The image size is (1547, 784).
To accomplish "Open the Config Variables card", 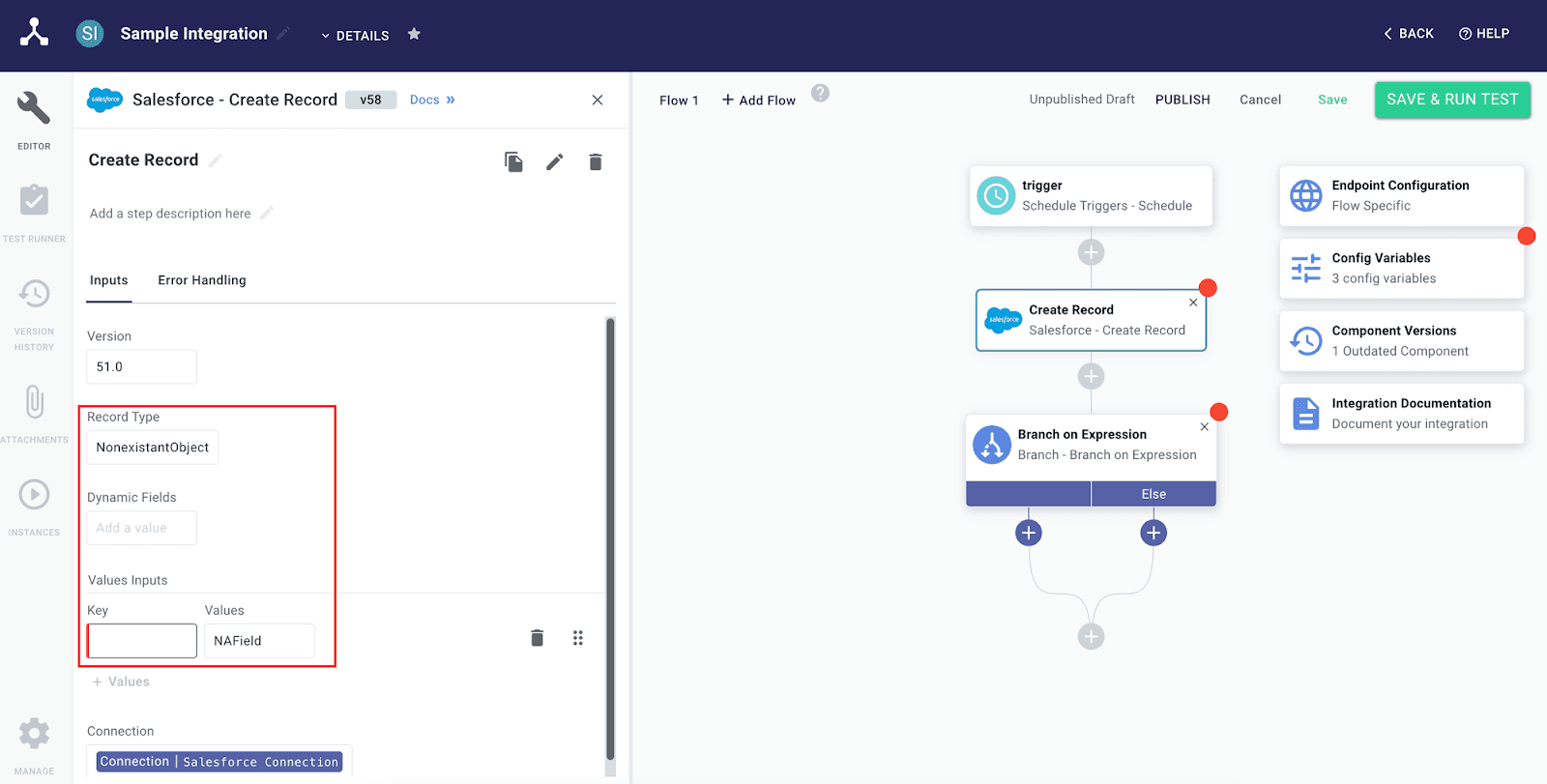I will [1401, 268].
